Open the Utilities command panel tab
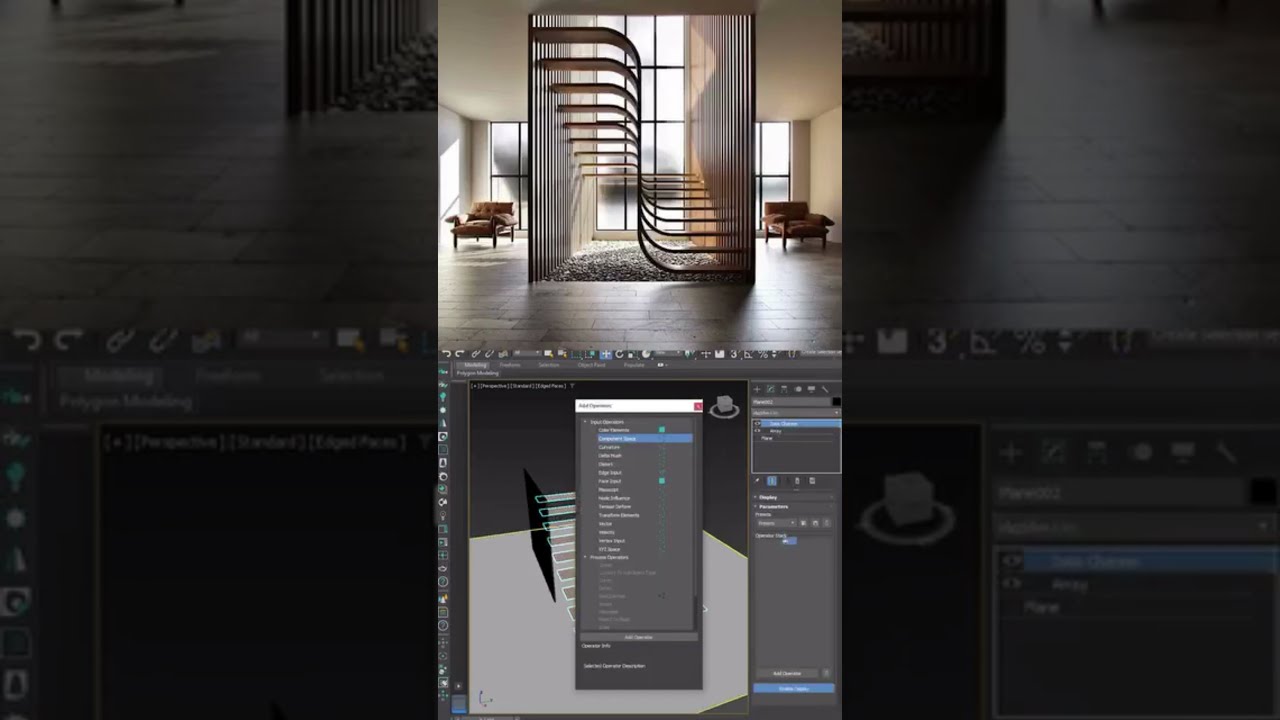Screen dimensions: 1280x720 825,389
